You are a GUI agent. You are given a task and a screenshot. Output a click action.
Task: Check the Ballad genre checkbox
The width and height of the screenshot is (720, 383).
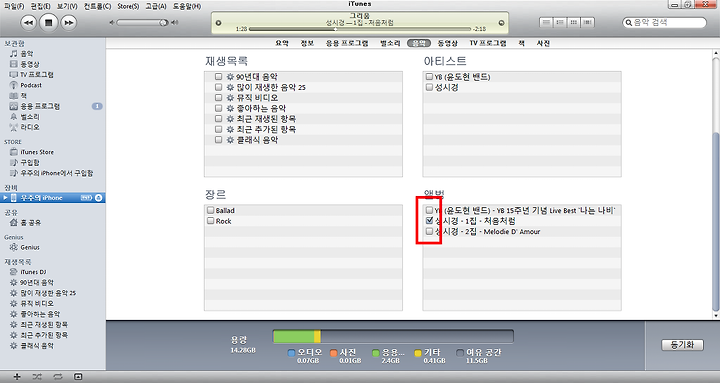[x=210, y=210]
